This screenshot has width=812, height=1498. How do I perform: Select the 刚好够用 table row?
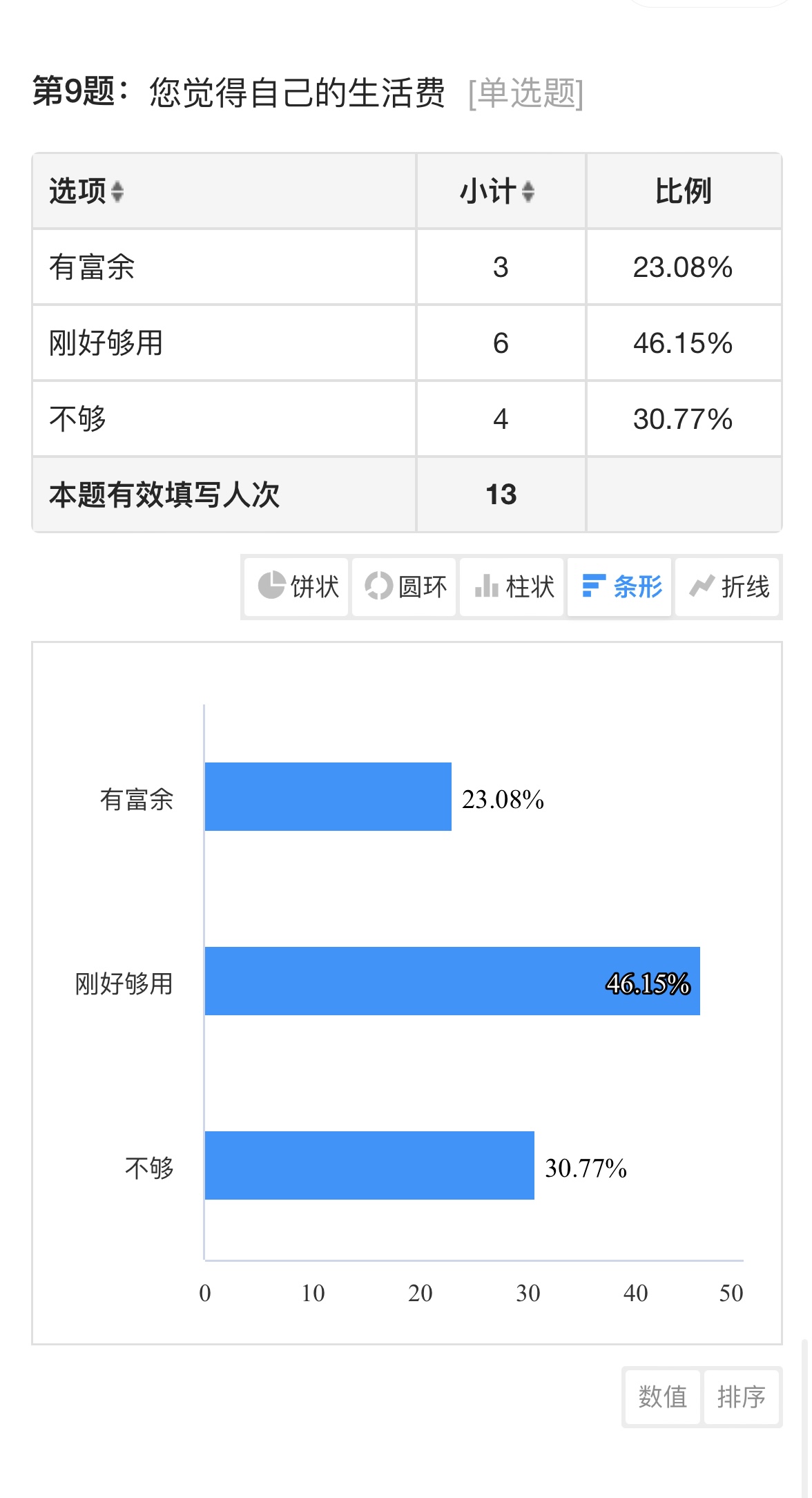(407, 343)
